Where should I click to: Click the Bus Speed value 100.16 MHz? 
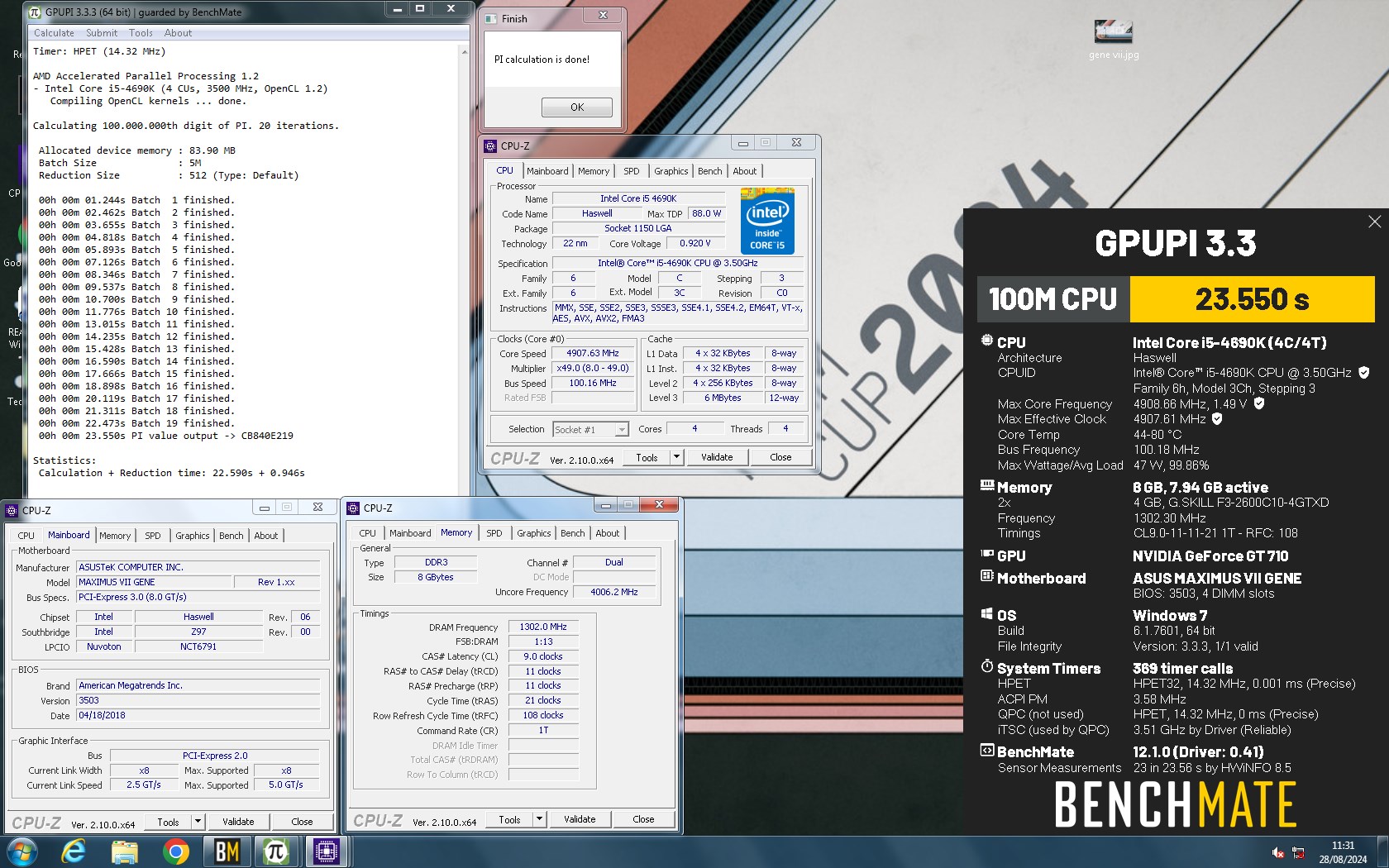pyautogui.click(x=593, y=383)
